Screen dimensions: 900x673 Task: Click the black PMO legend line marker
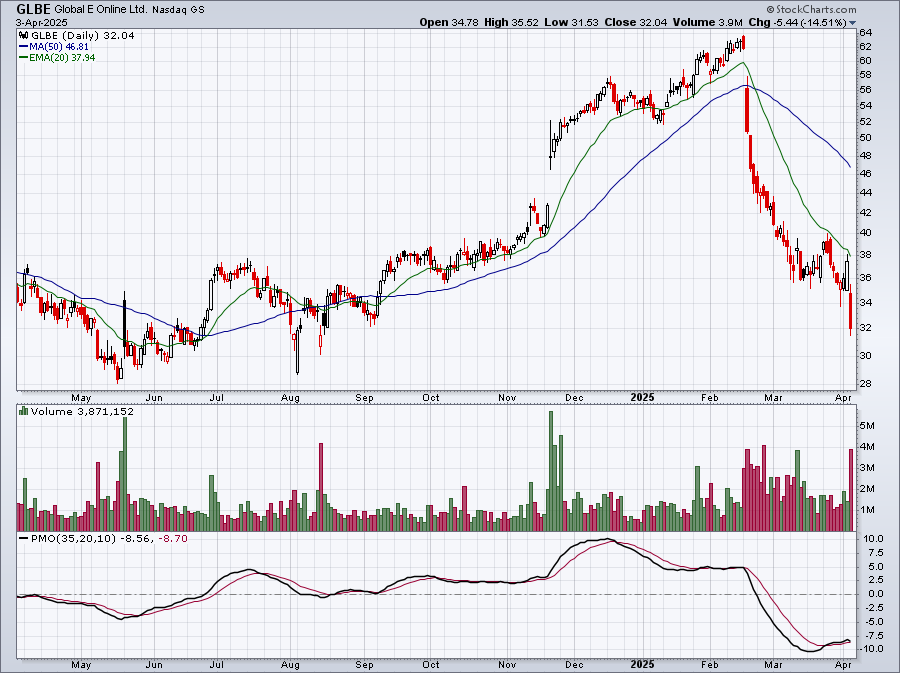(24, 538)
